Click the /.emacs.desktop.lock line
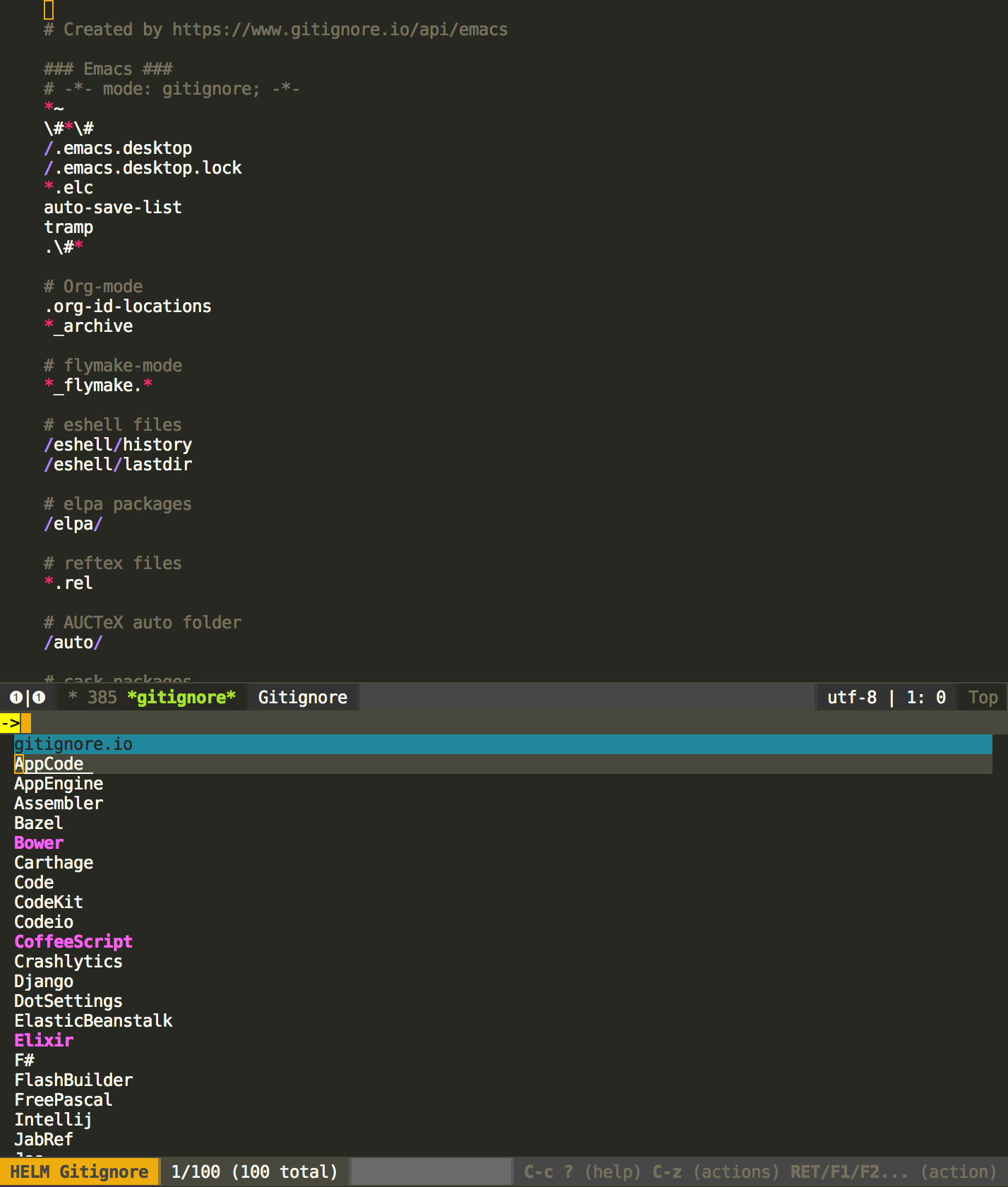 [143, 168]
